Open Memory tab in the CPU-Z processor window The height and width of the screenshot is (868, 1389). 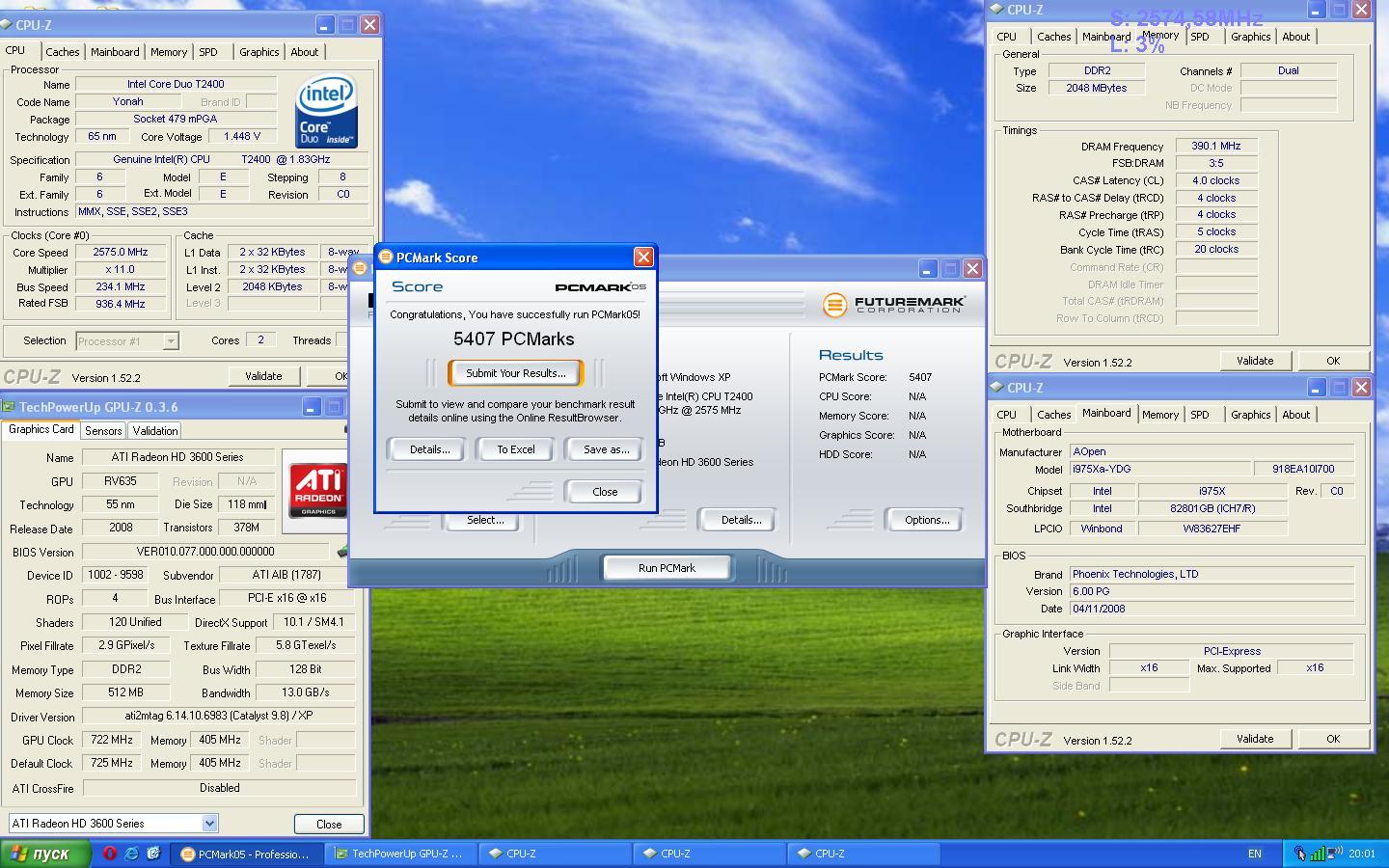tap(169, 52)
